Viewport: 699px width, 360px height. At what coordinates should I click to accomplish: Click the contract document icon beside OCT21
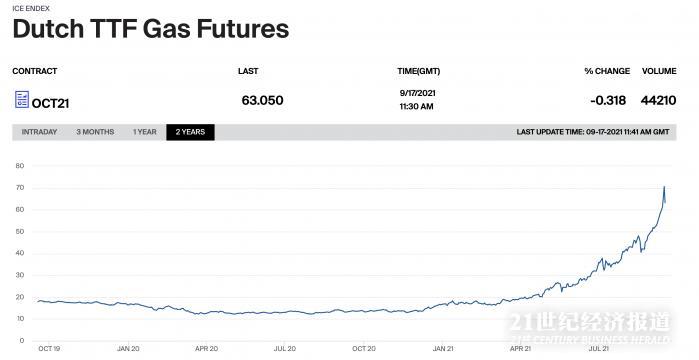pos(22,99)
